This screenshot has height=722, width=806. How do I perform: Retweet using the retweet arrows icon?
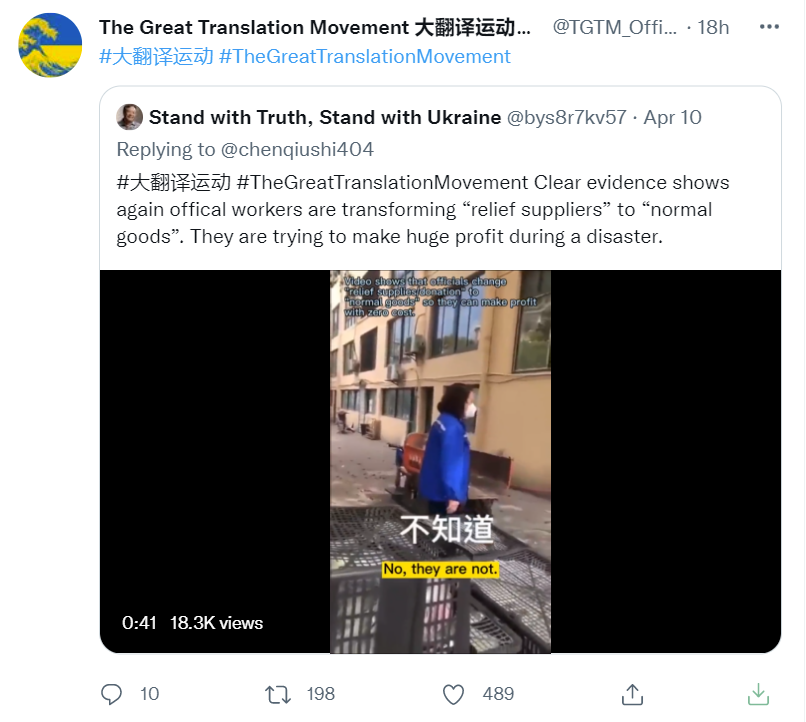(x=278, y=694)
